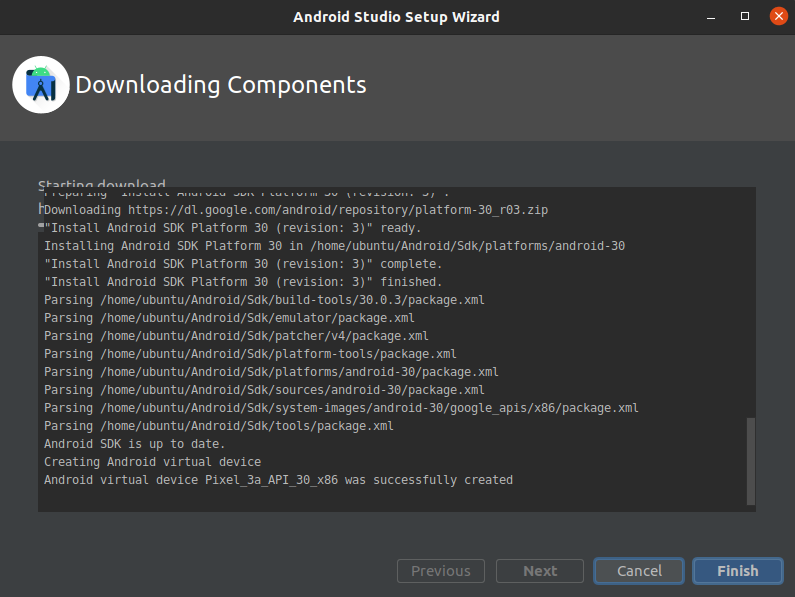Click 'Creating Android virtual device' log line
The image size is (795, 597).
153,462
